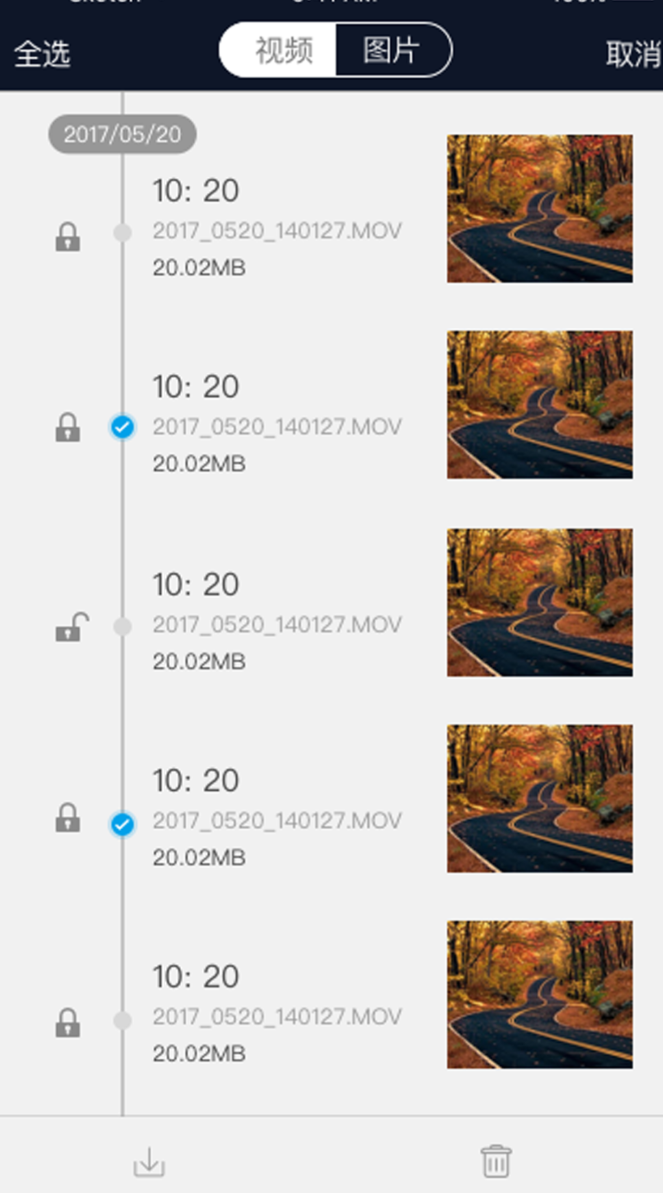The image size is (663, 1193).
Task: Tap the download icon in bottom bar
Action: (149, 1163)
